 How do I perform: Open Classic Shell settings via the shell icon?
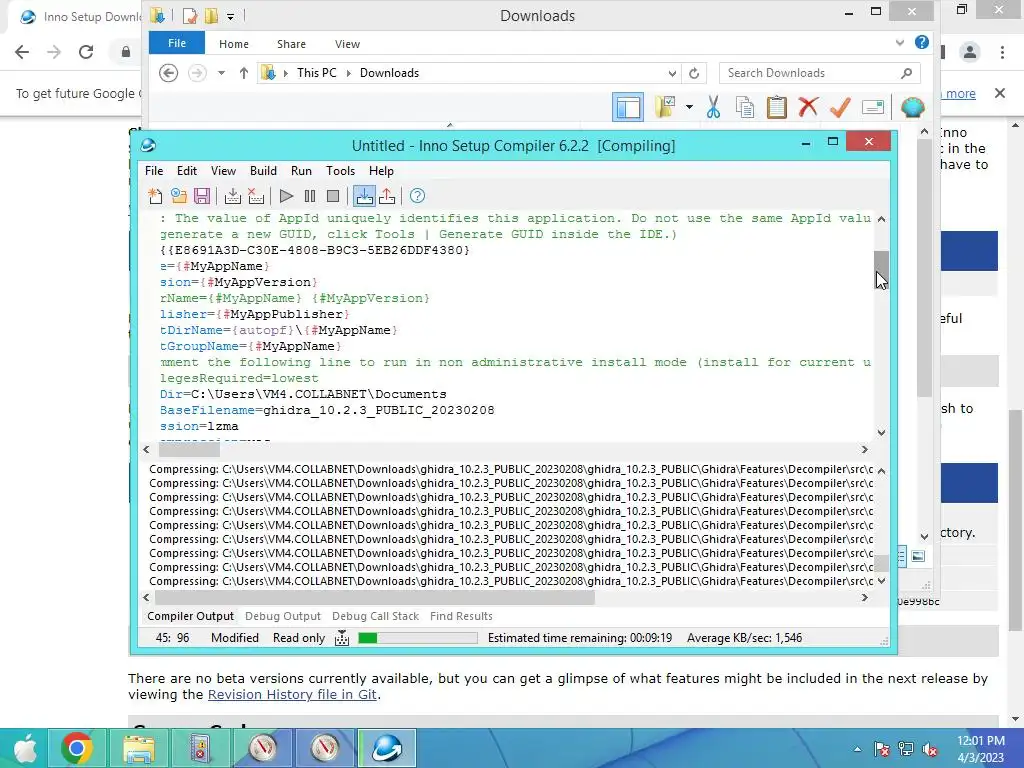[x=912, y=107]
